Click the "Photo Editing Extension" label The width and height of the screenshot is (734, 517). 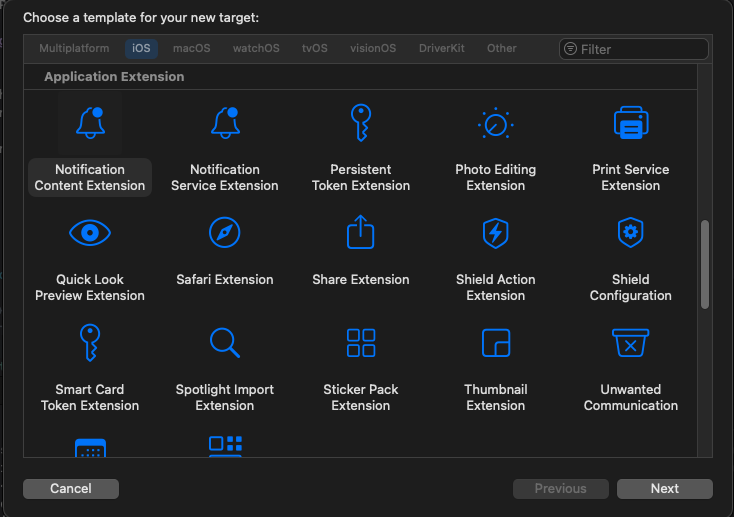pos(496,177)
